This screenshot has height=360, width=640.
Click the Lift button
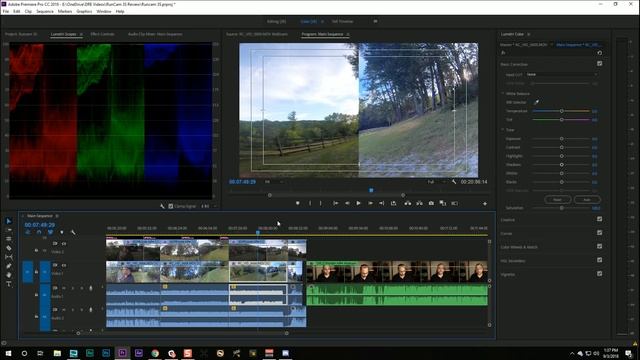pyautogui.click(x=407, y=203)
